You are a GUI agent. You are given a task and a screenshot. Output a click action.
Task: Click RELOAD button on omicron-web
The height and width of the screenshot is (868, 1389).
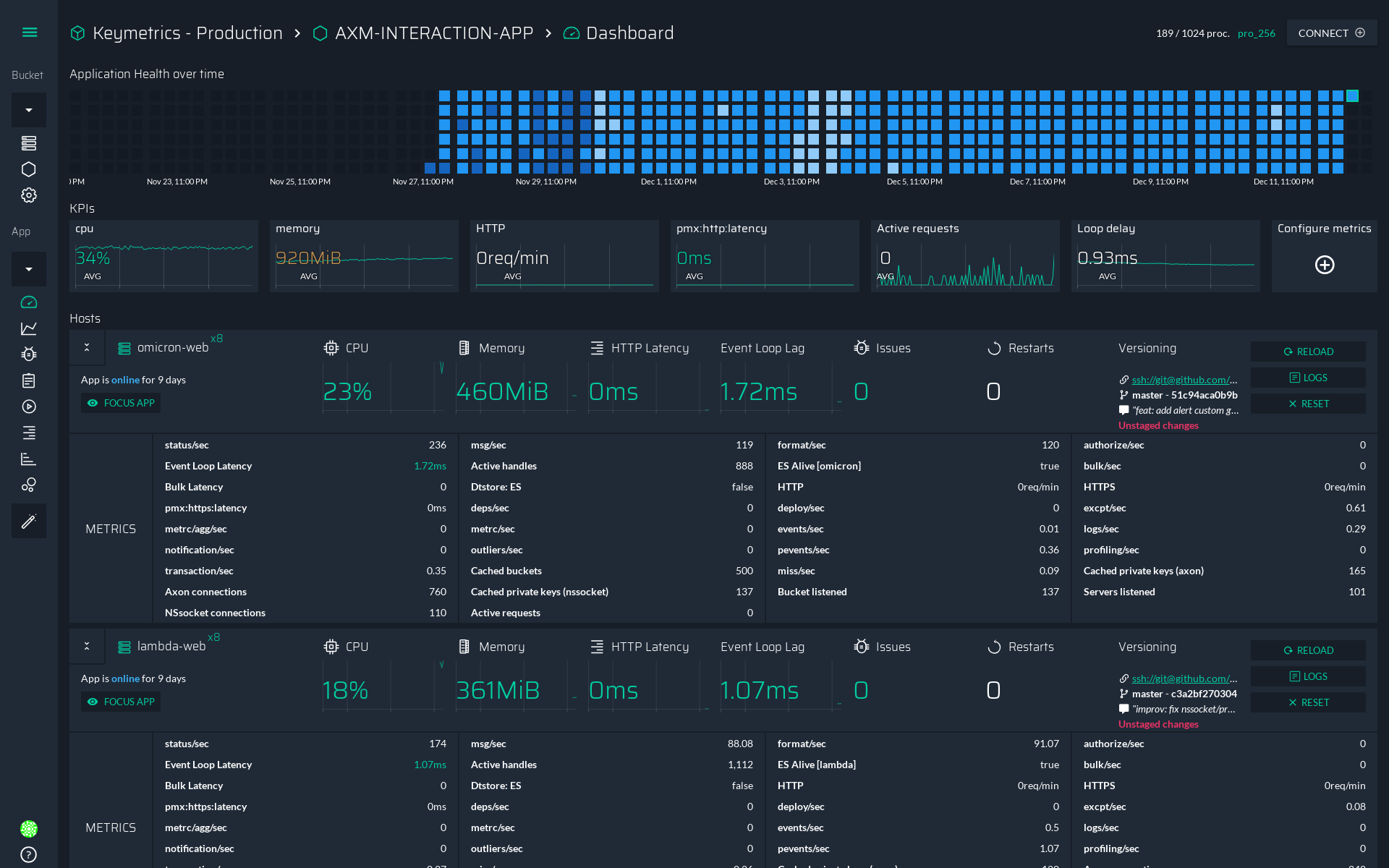1308,351
